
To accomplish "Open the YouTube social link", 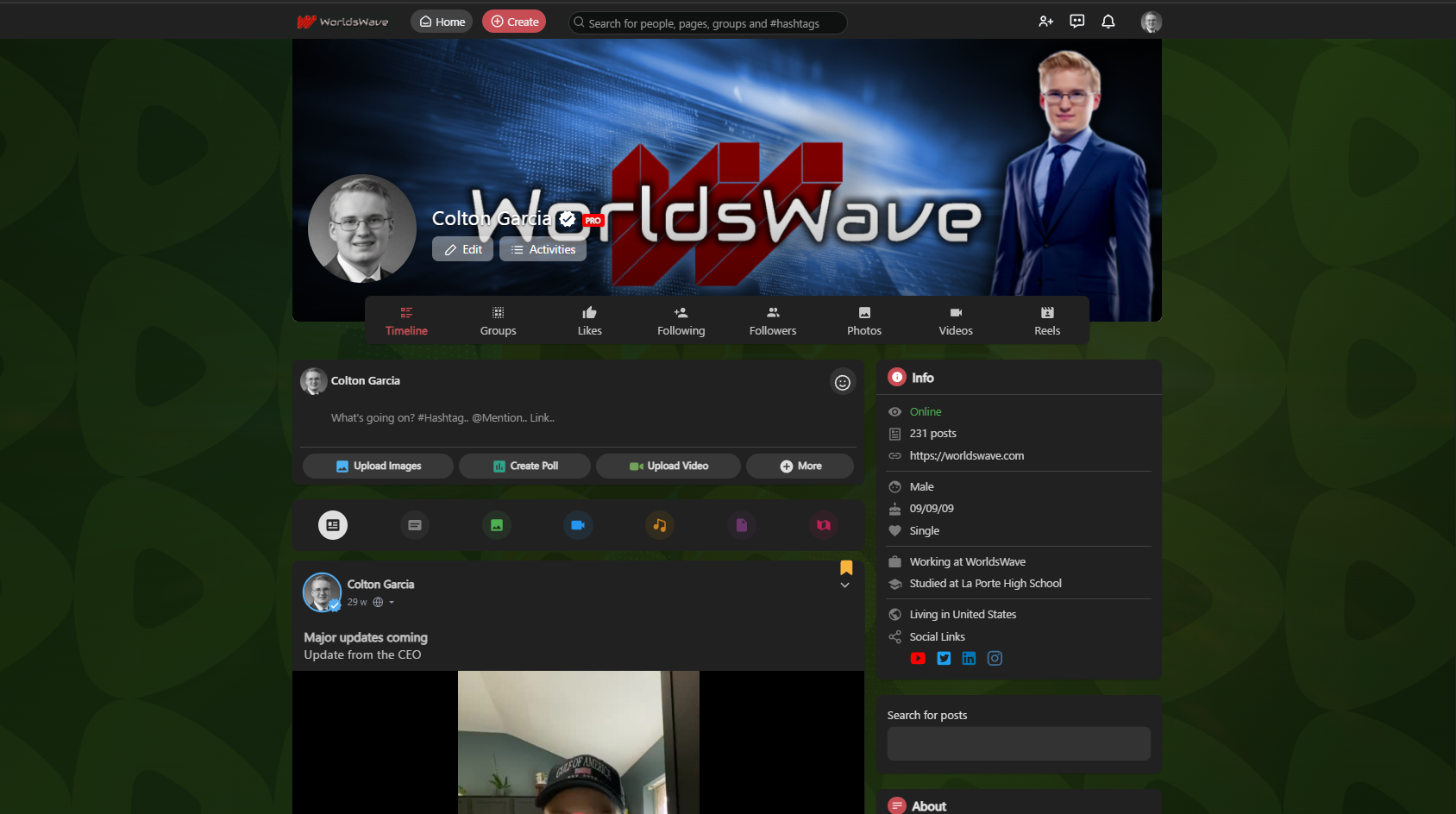I will [918, 659].
